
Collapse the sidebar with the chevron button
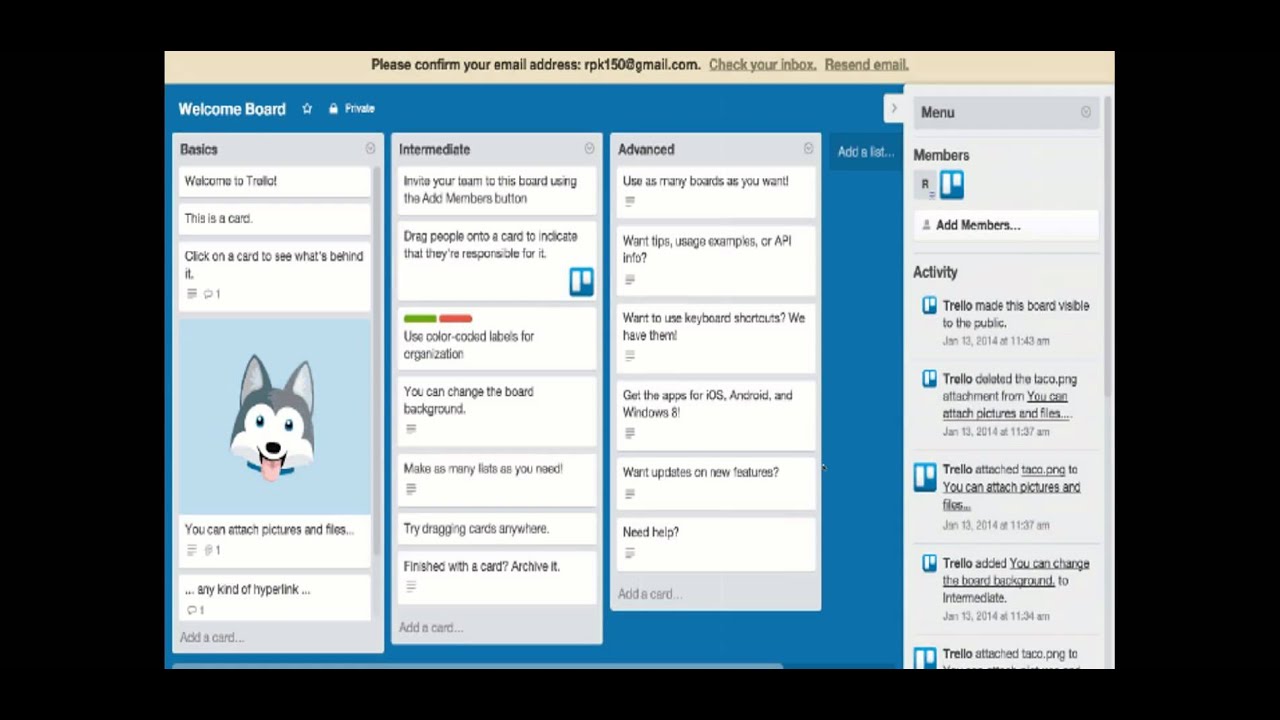click(894, 108)
